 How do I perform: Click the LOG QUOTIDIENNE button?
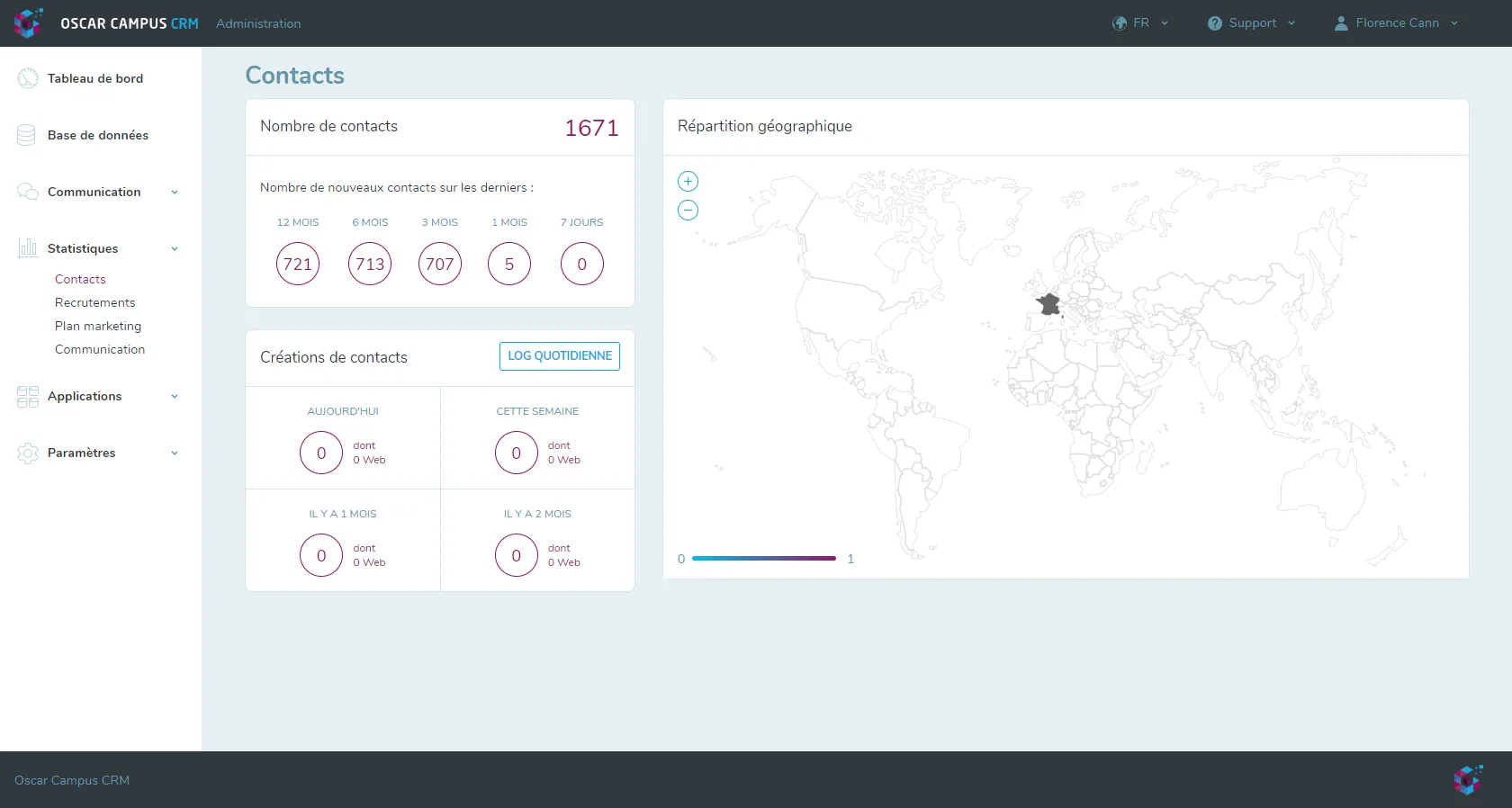(x=560, y=356)
